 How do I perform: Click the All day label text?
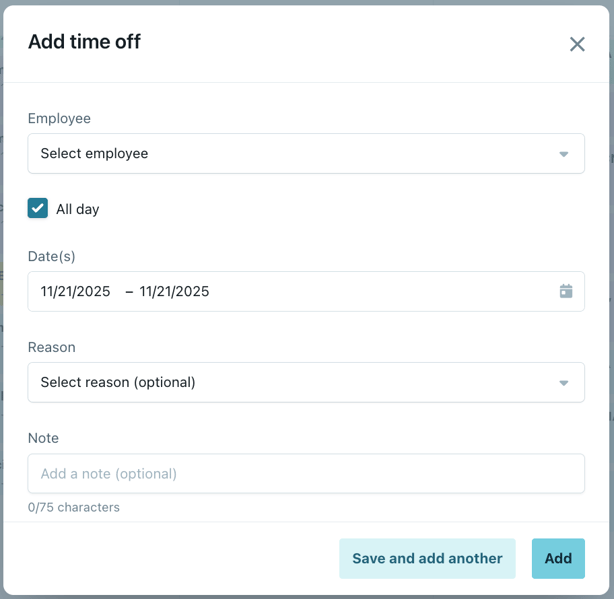coord(78,209)
